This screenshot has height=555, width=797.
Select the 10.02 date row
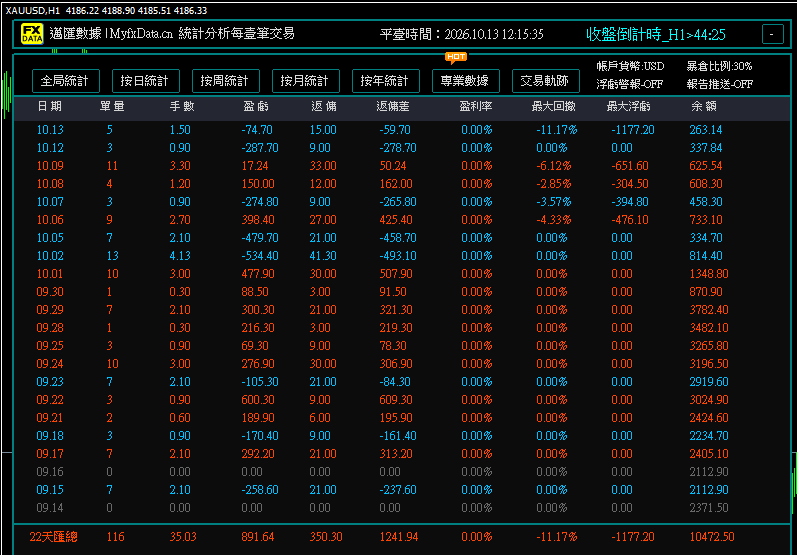(x=402, y=256)
